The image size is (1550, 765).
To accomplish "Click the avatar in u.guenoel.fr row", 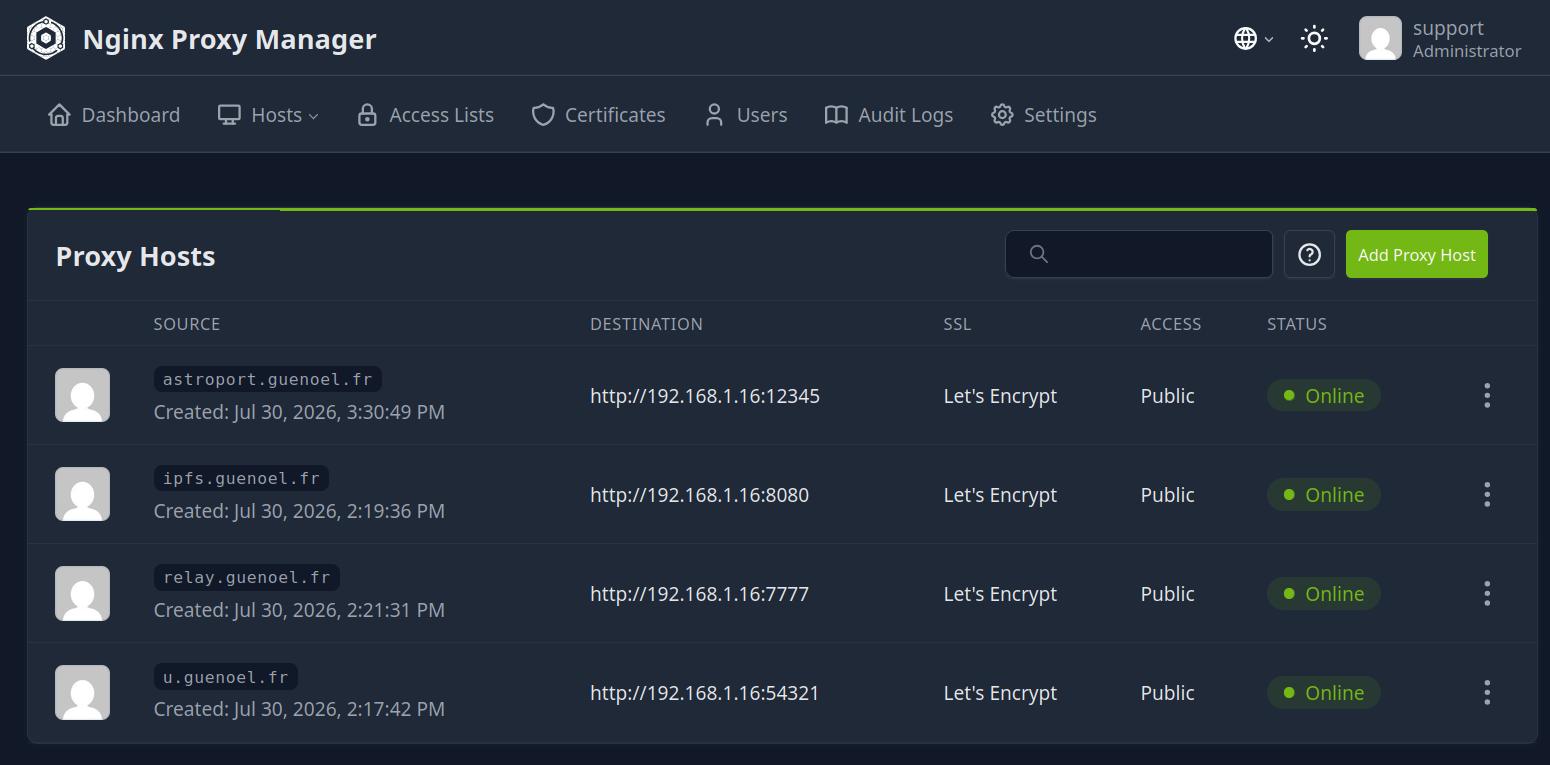I will tap(82, 692).
